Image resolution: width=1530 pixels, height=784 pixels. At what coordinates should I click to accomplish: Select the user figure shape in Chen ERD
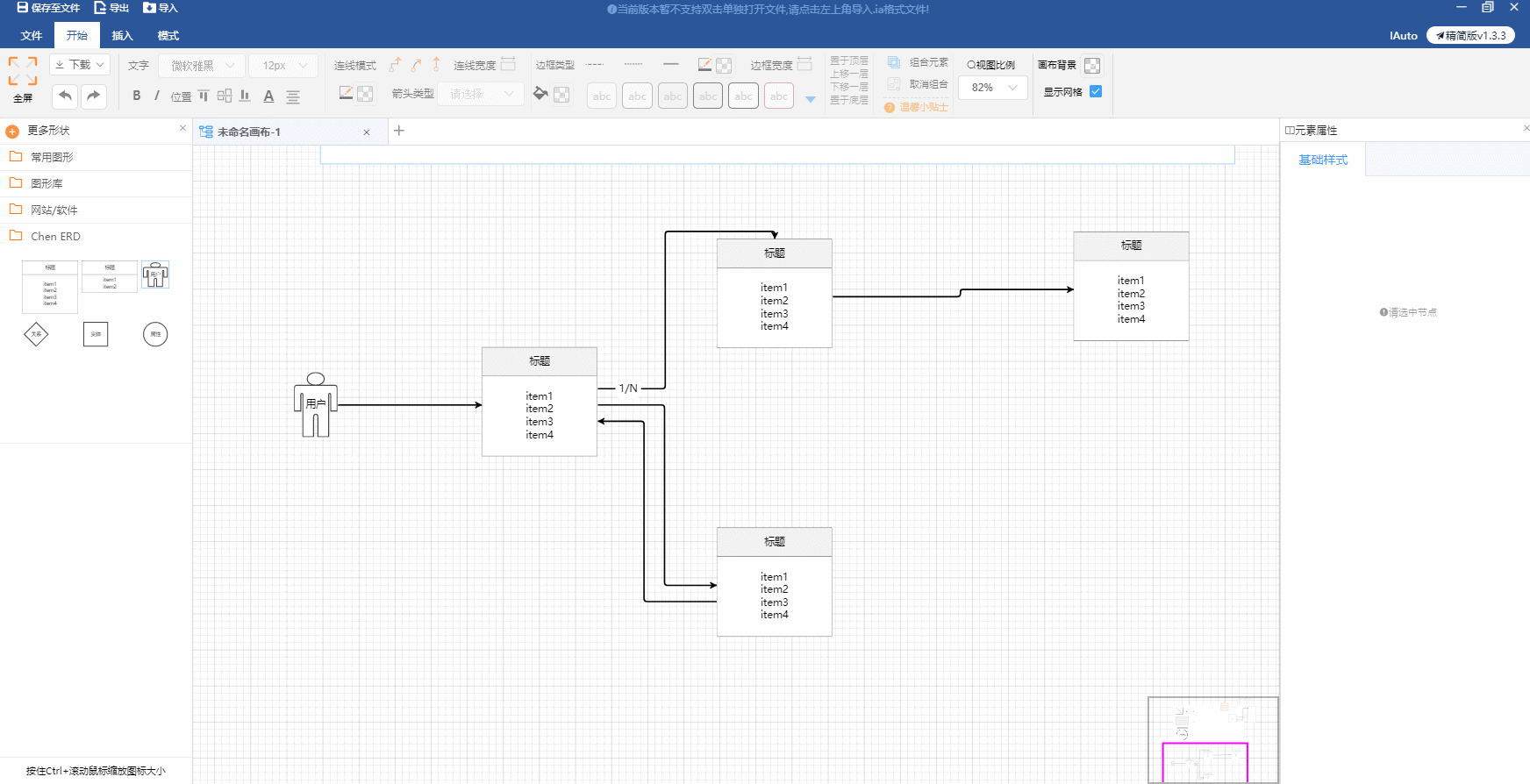tap(155, 275)
